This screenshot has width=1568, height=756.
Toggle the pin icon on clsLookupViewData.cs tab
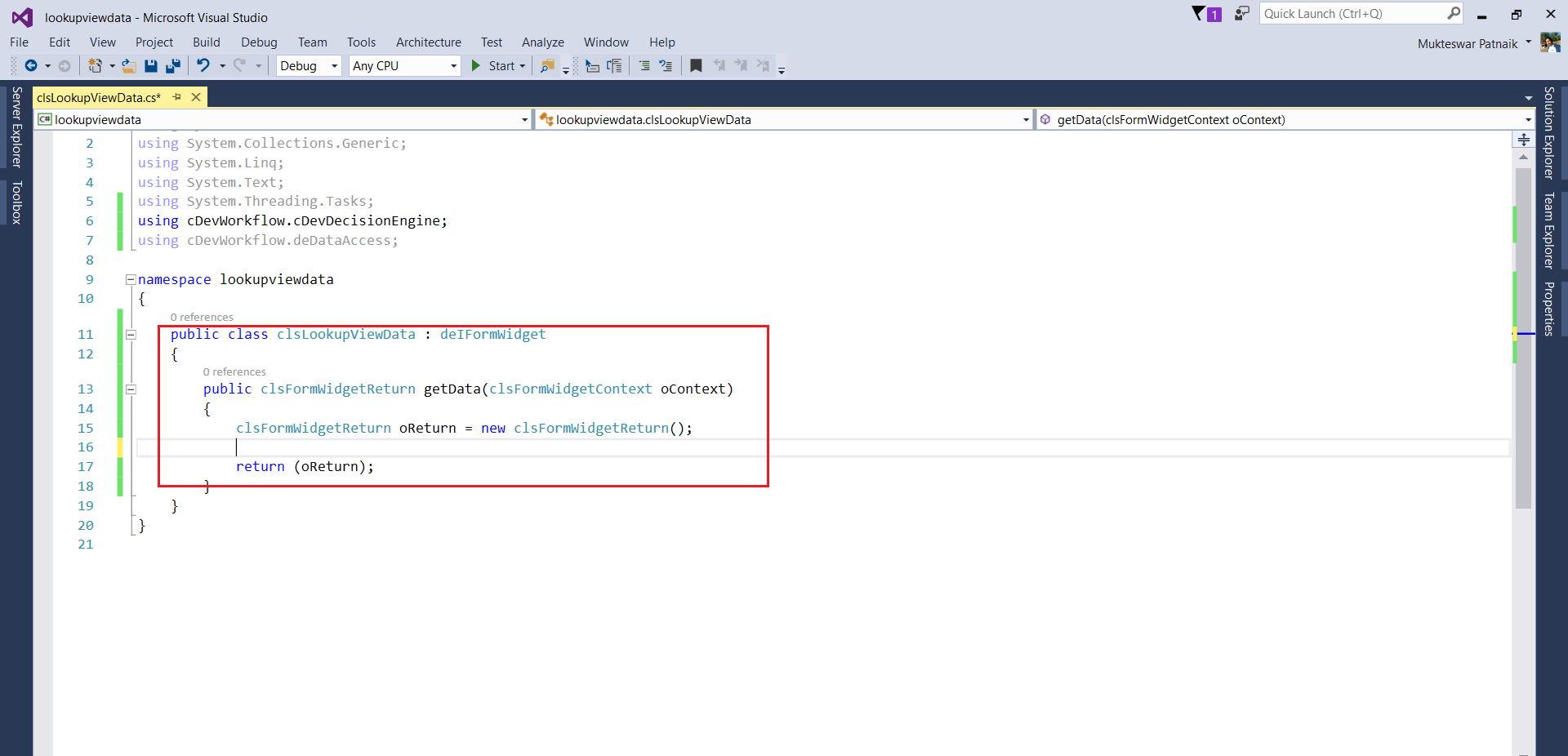(x=177, y=97)
